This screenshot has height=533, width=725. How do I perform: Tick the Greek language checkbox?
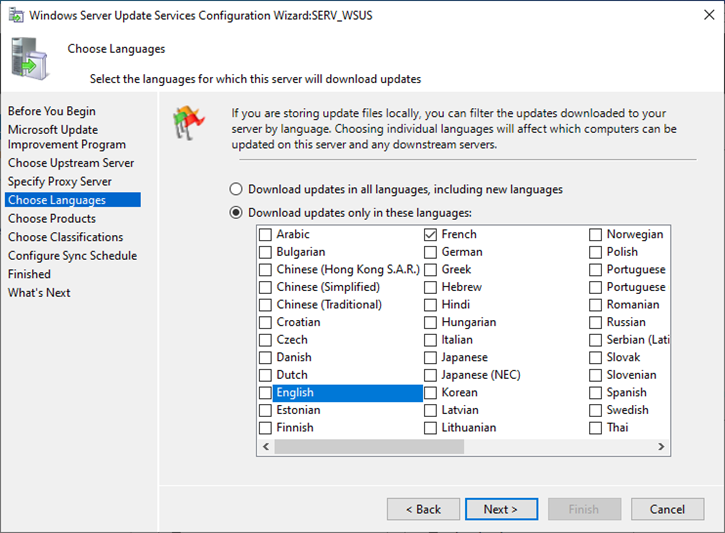pos(430,270)
